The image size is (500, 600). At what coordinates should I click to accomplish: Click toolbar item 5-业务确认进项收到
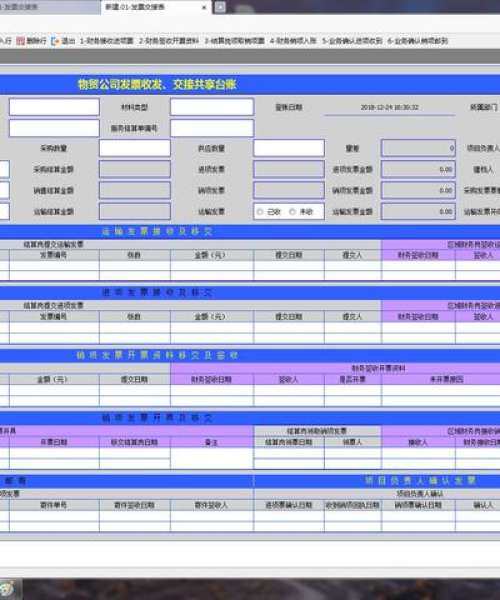(x=352, y=41)
